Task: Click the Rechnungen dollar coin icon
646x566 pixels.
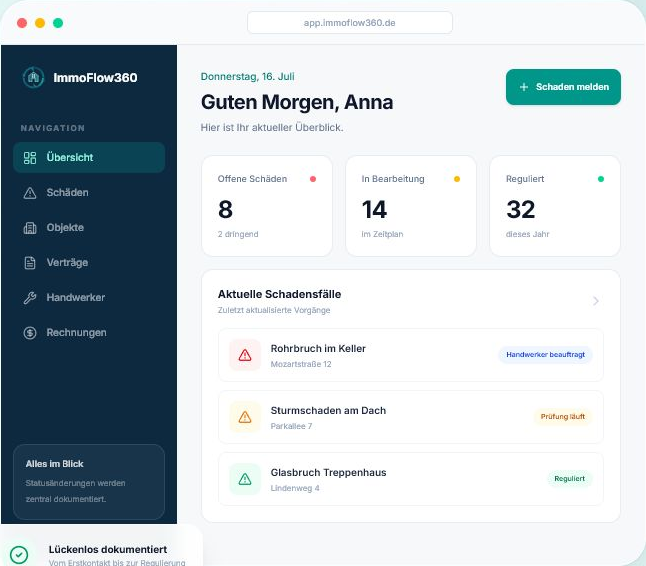Action: (x=30, y=333)
